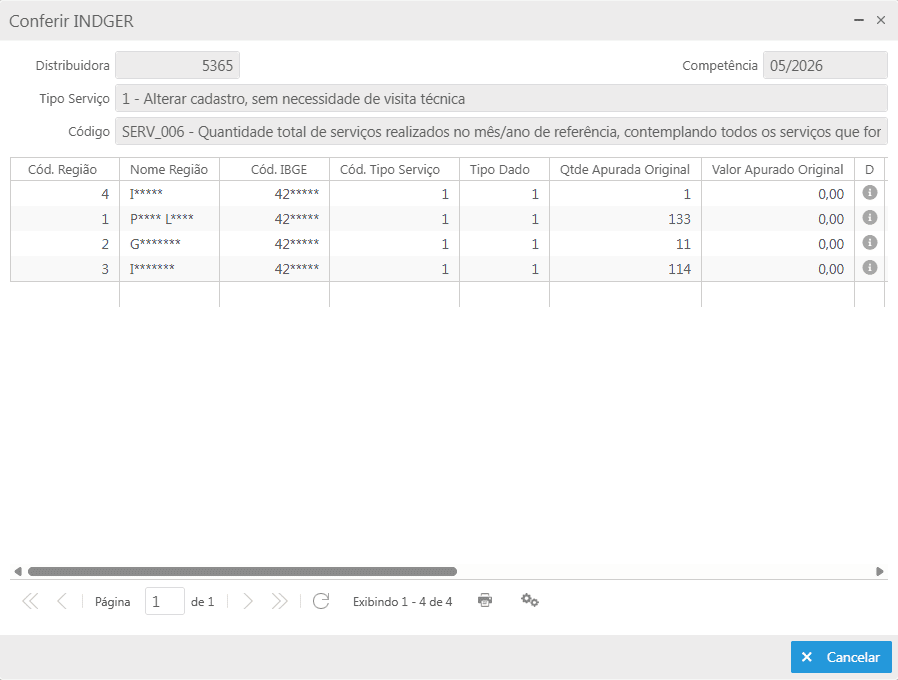Click the Nome Região column header
898x680 pixels.
[169, 170]
